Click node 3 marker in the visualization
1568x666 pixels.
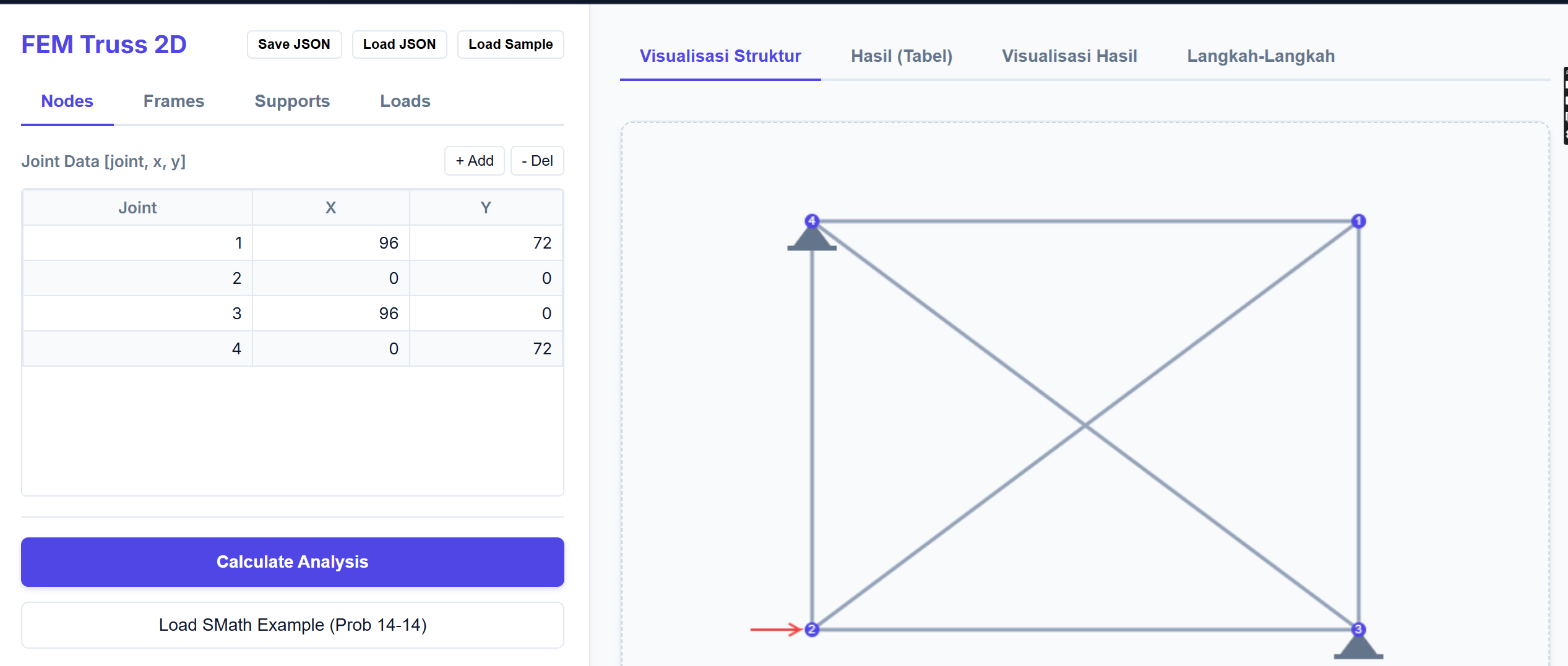coord(1358,630)
